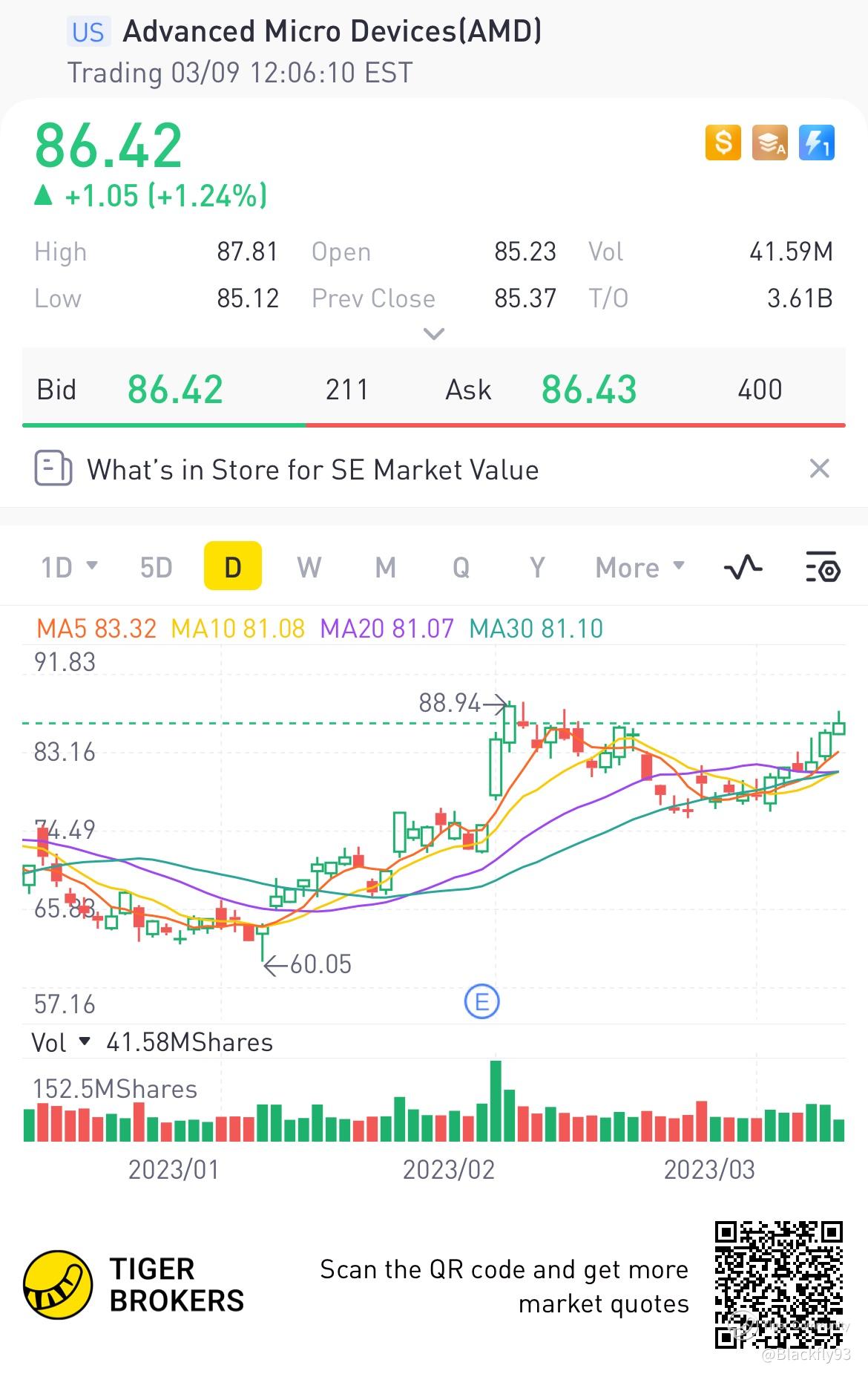Viewport: 868px width, 1374px height.
Task: Tap the 41.58MShares volume readout
Action: tap(190, 1042)
